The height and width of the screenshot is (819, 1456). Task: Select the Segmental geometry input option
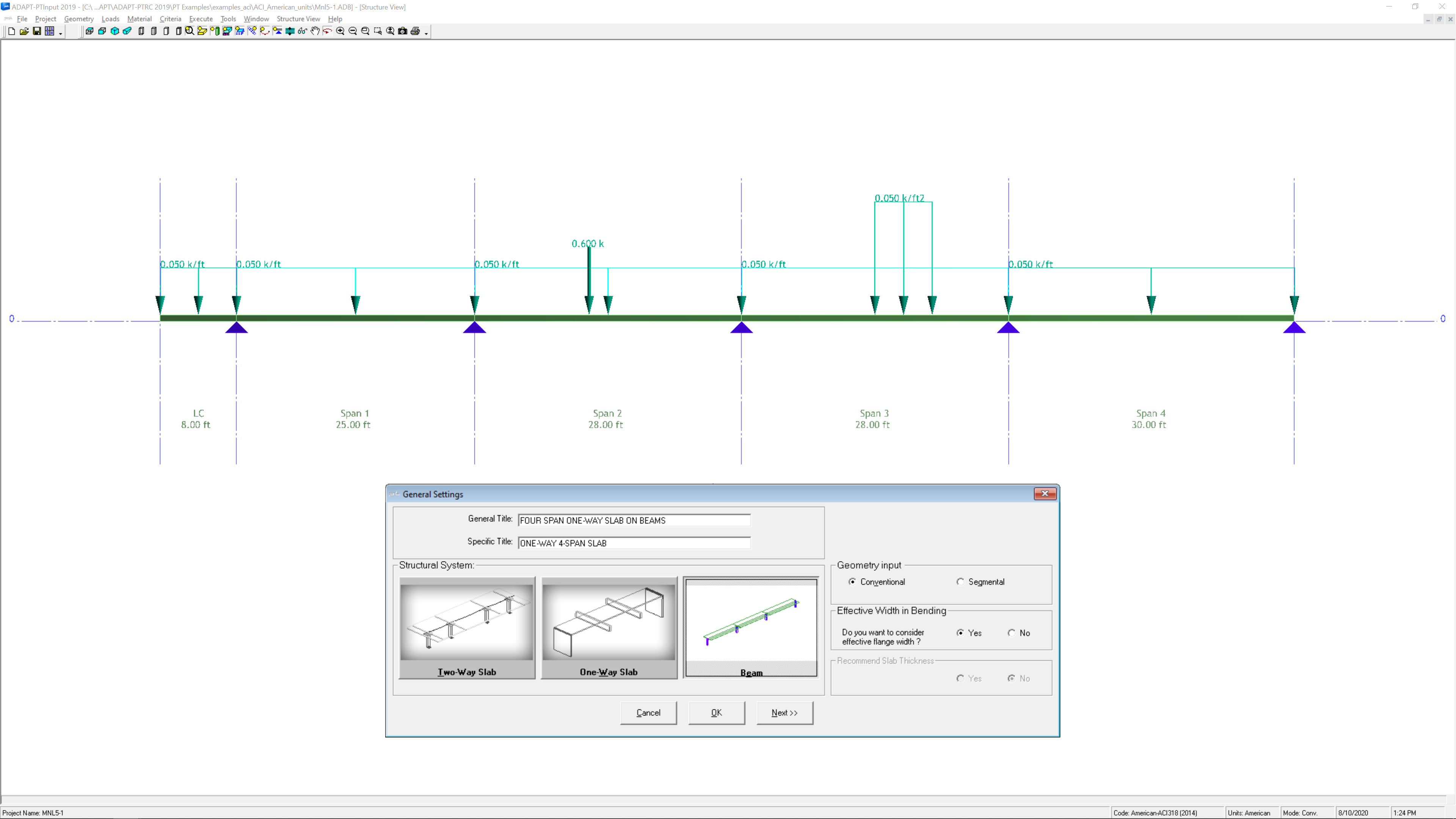click(960, 582)
